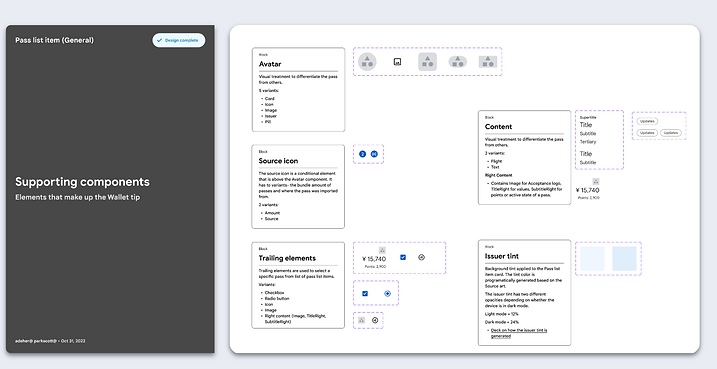
Task: Click 'Text' in Content variants list
Action: pos(495,167)
